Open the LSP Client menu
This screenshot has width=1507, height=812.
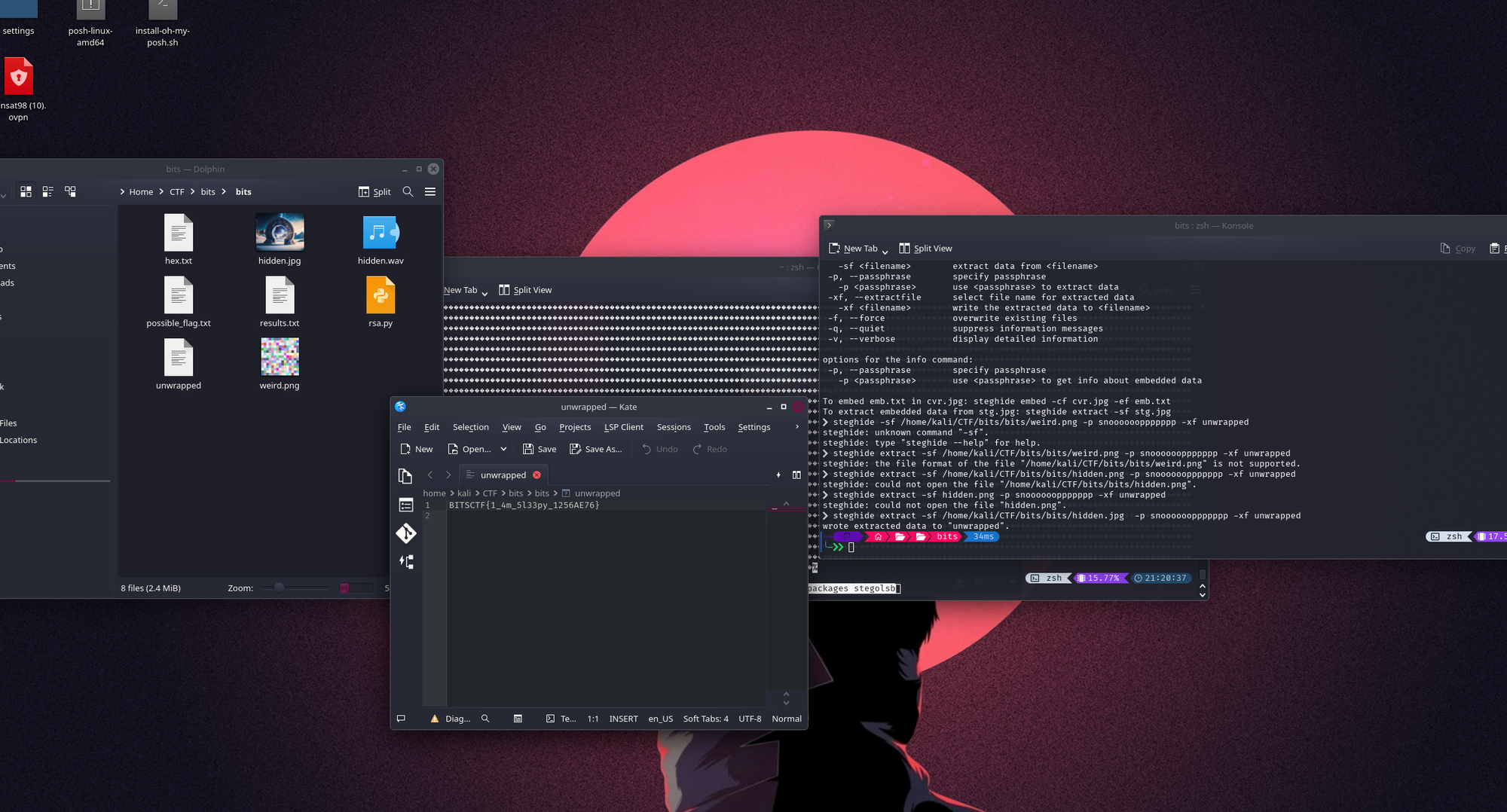click(623, 427)
